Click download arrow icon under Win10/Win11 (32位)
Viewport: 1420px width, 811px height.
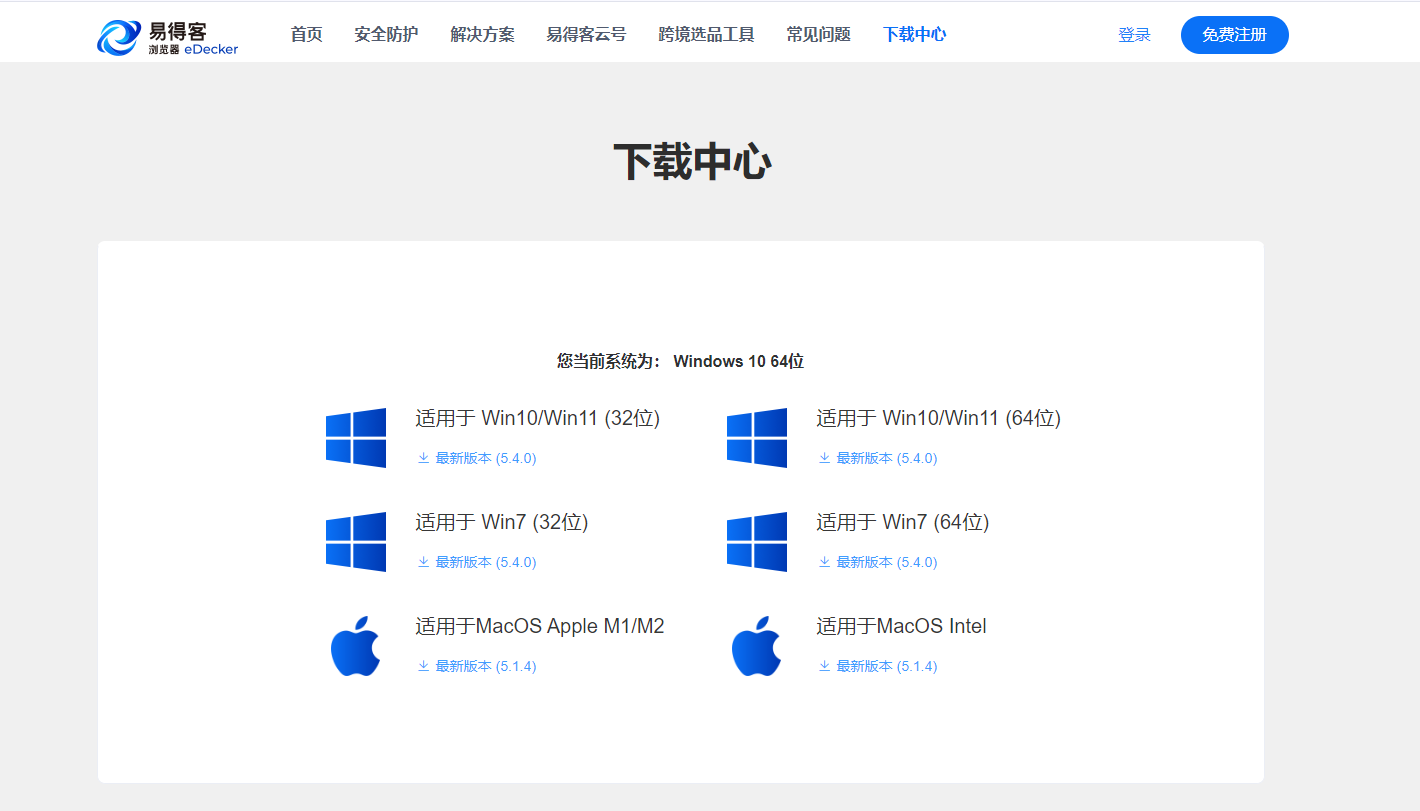coord(423,458)
